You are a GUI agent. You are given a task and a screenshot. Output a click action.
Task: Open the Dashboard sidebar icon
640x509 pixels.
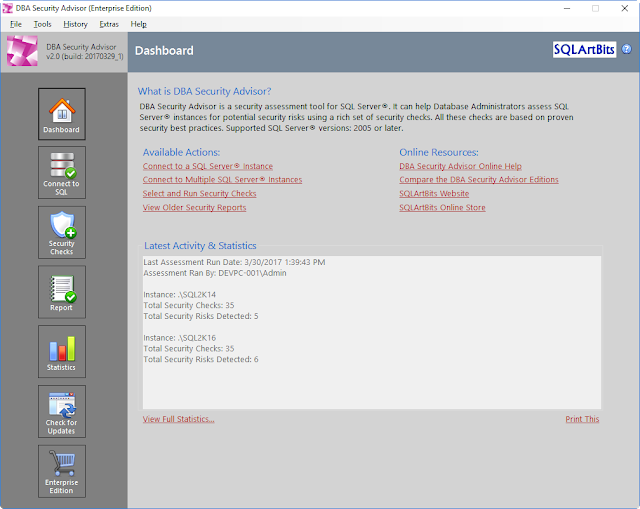(62, 114)
